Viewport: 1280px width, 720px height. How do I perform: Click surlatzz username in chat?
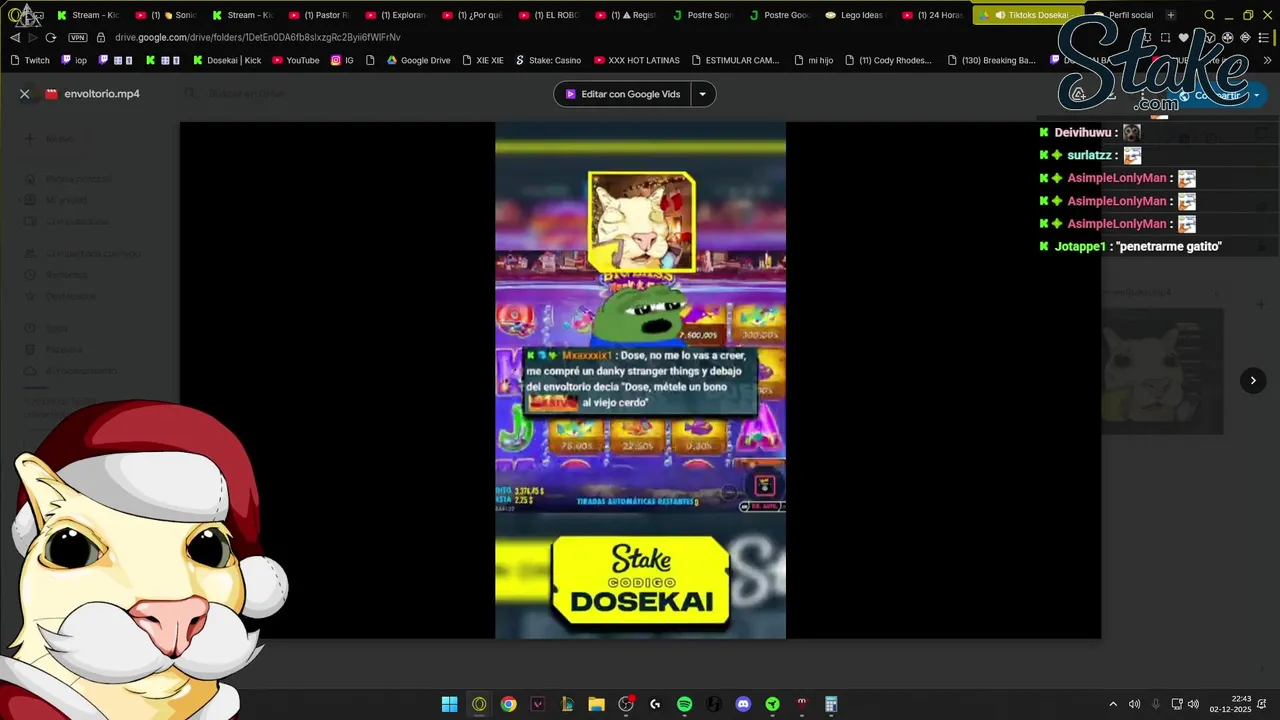pos(1090,155)
